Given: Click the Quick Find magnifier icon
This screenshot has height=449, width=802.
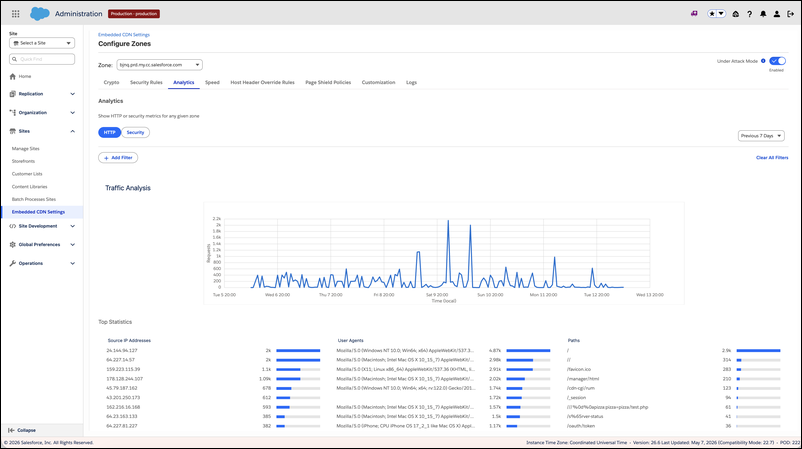Looking at the screenshot, I should 15,59.
